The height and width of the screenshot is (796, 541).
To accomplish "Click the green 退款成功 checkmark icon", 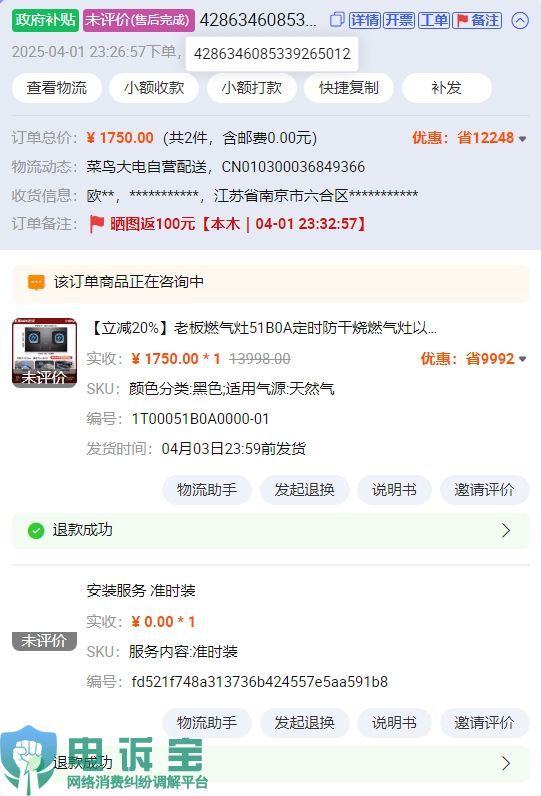I will tap(36, 530).
